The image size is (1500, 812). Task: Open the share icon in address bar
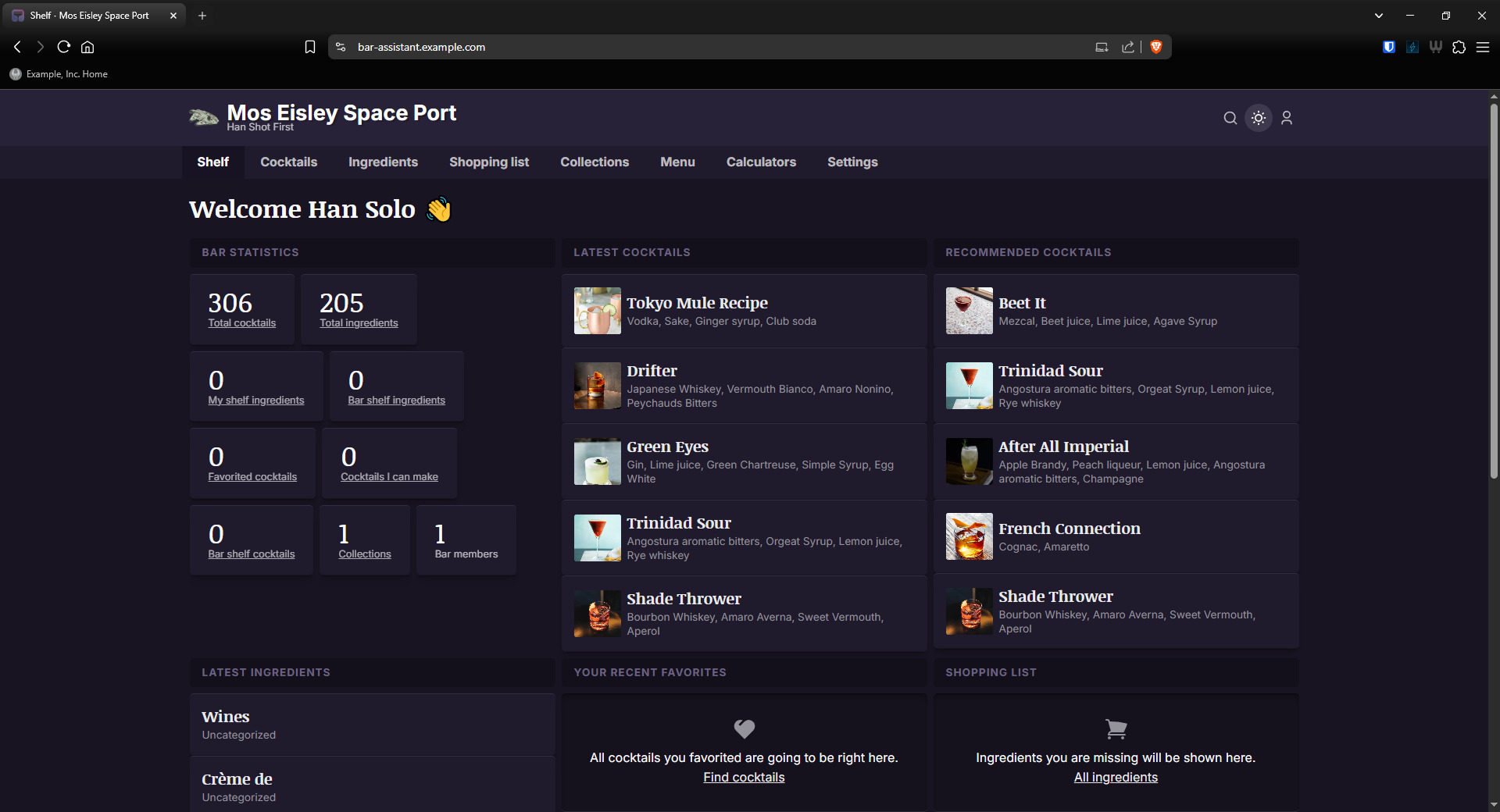tap(1127, 47)
